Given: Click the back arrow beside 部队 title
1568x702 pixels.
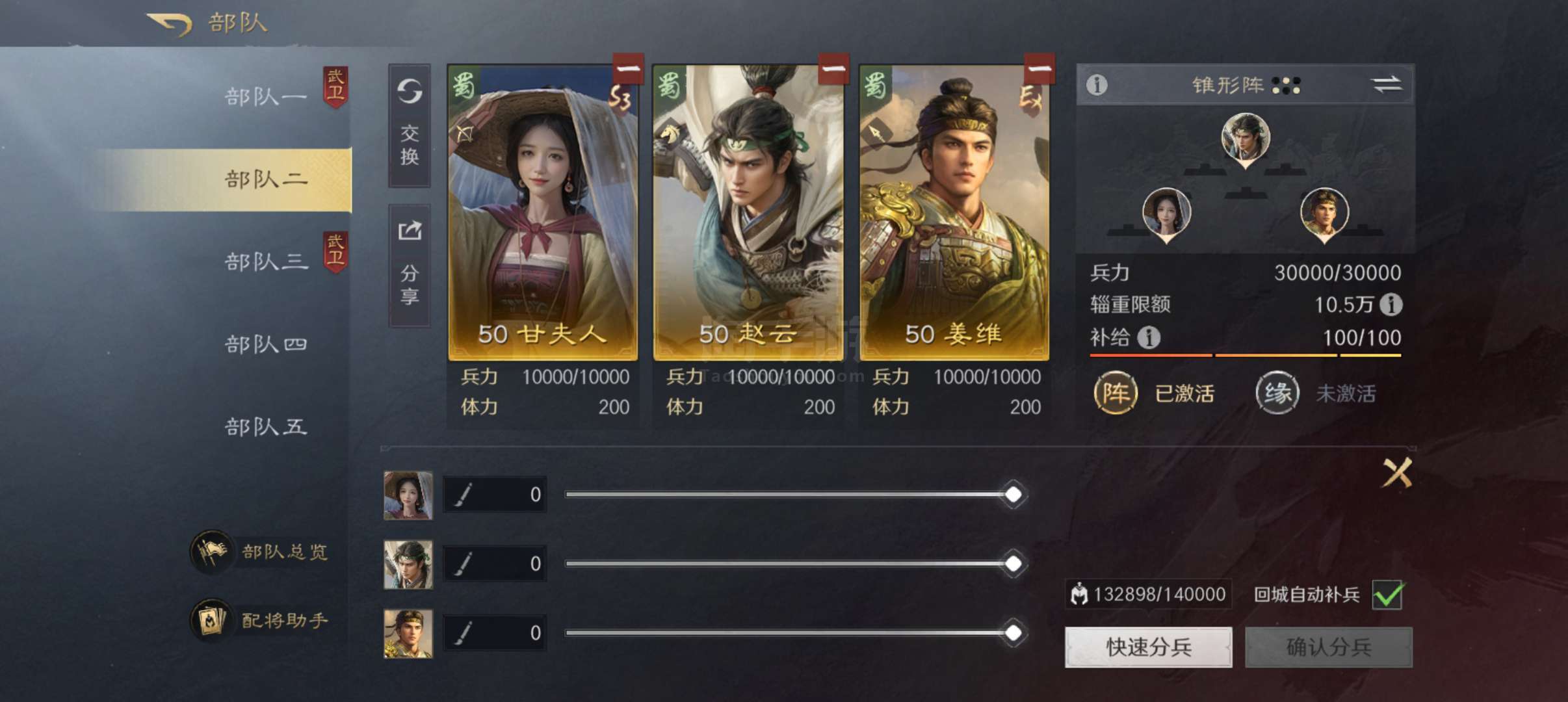Looking at the screenshot, I should [x=169, y=25].
